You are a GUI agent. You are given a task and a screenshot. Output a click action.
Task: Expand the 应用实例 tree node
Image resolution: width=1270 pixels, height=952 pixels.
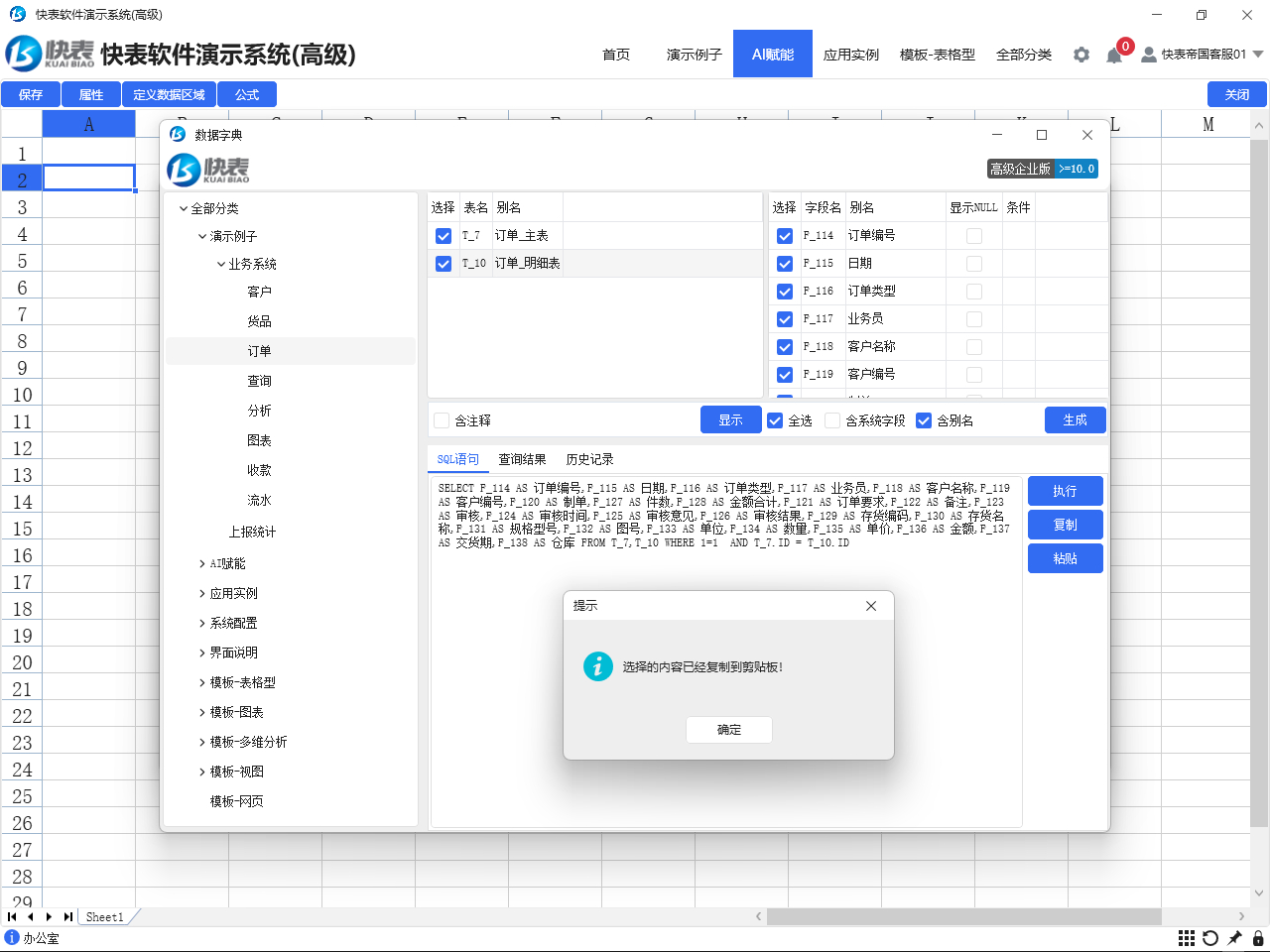click(202, 593)
